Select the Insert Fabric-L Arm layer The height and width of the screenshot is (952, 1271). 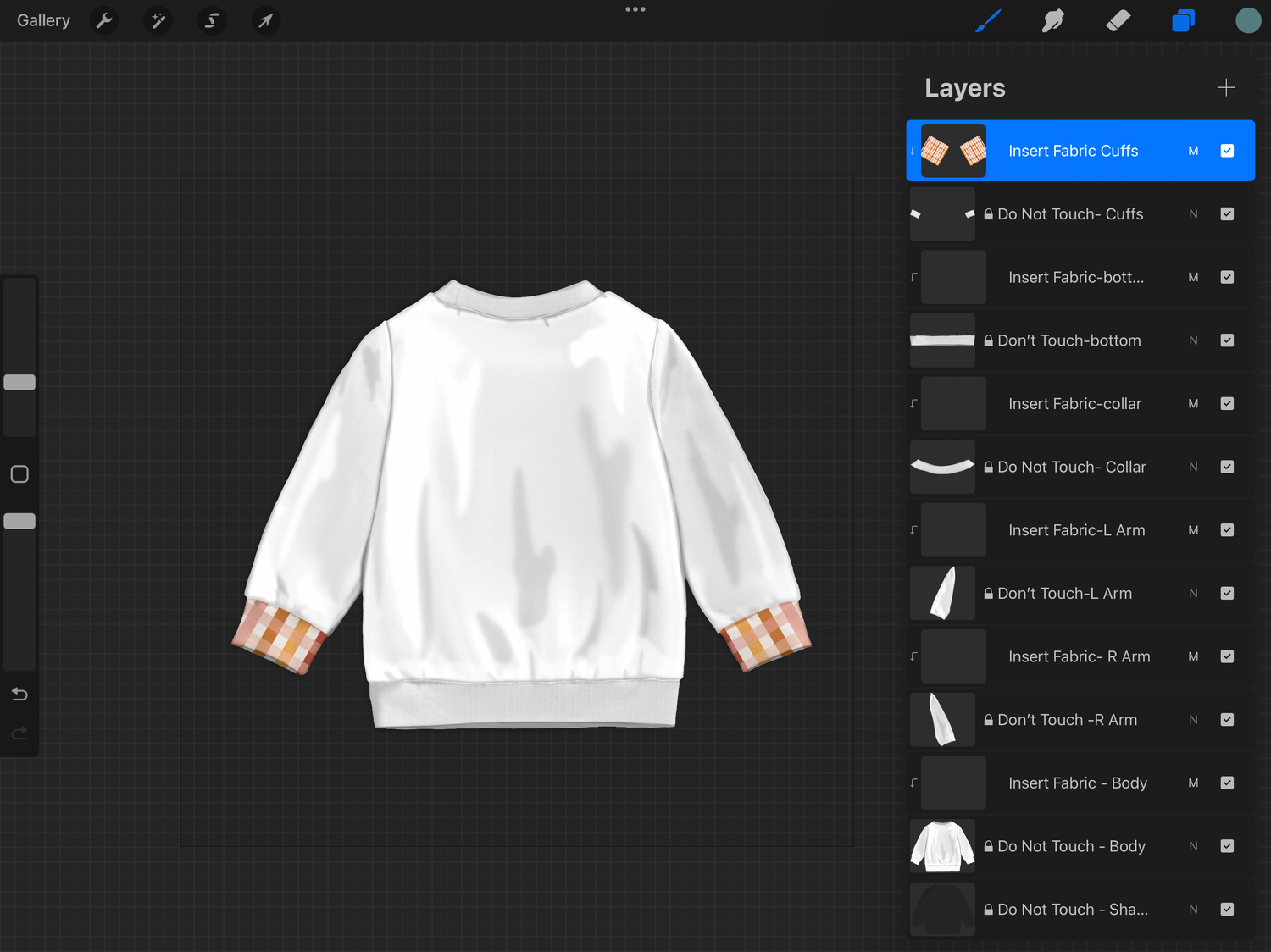pyautogui.click(x=1076, y=530)
